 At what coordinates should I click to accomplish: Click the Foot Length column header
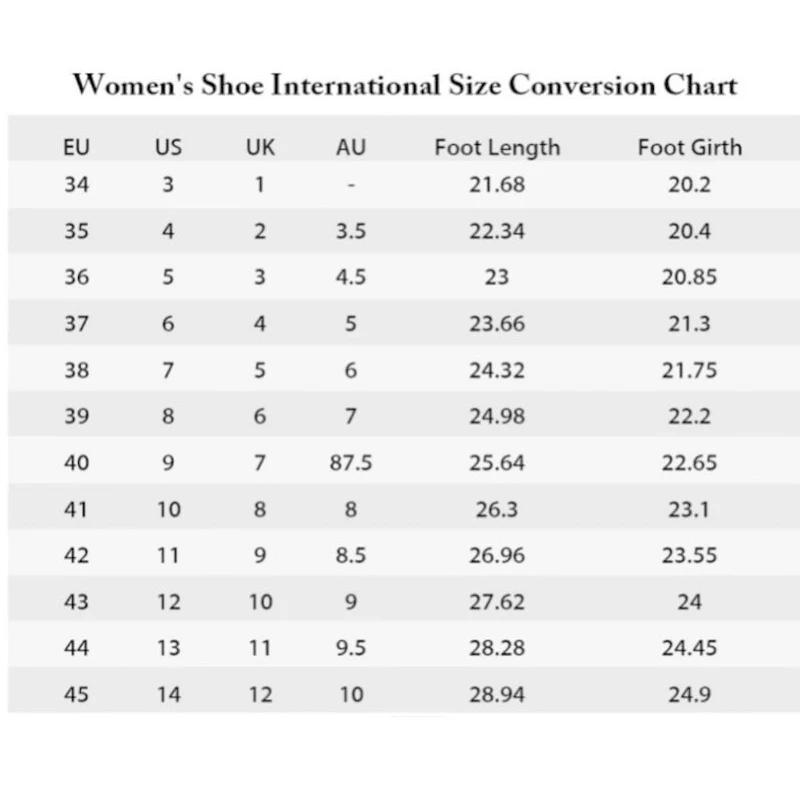[x=497, y=148]
